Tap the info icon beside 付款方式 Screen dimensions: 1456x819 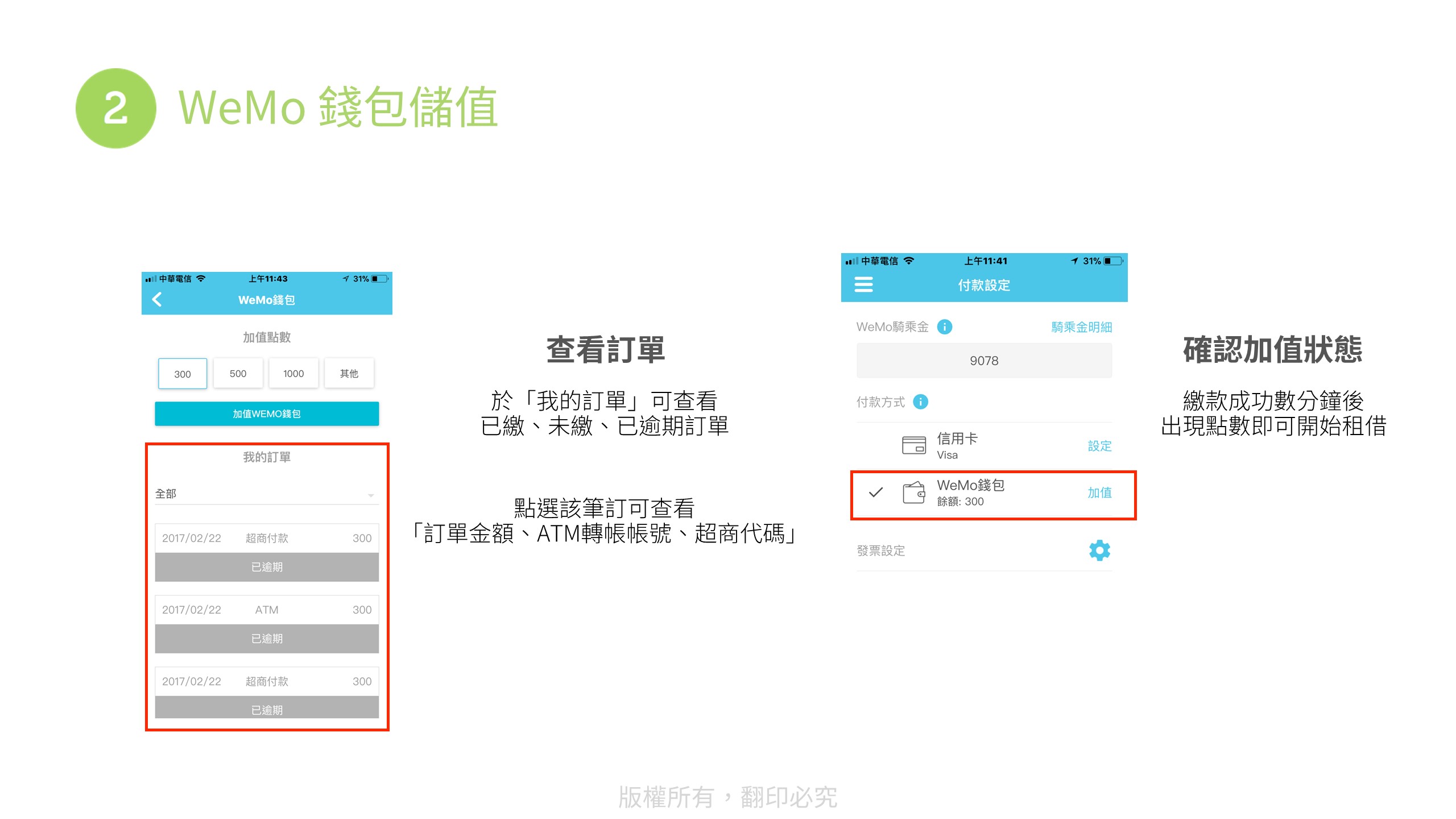point(920,402)
